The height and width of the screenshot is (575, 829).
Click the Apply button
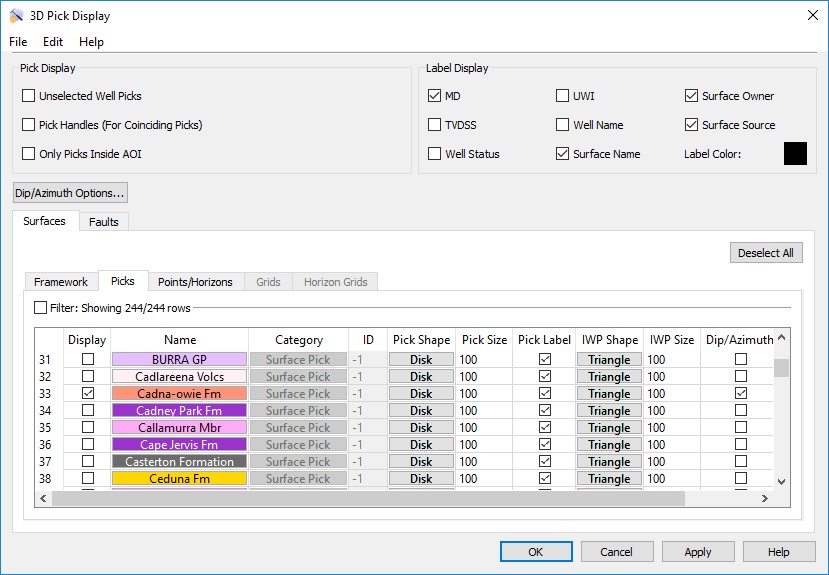click(698, 552)
